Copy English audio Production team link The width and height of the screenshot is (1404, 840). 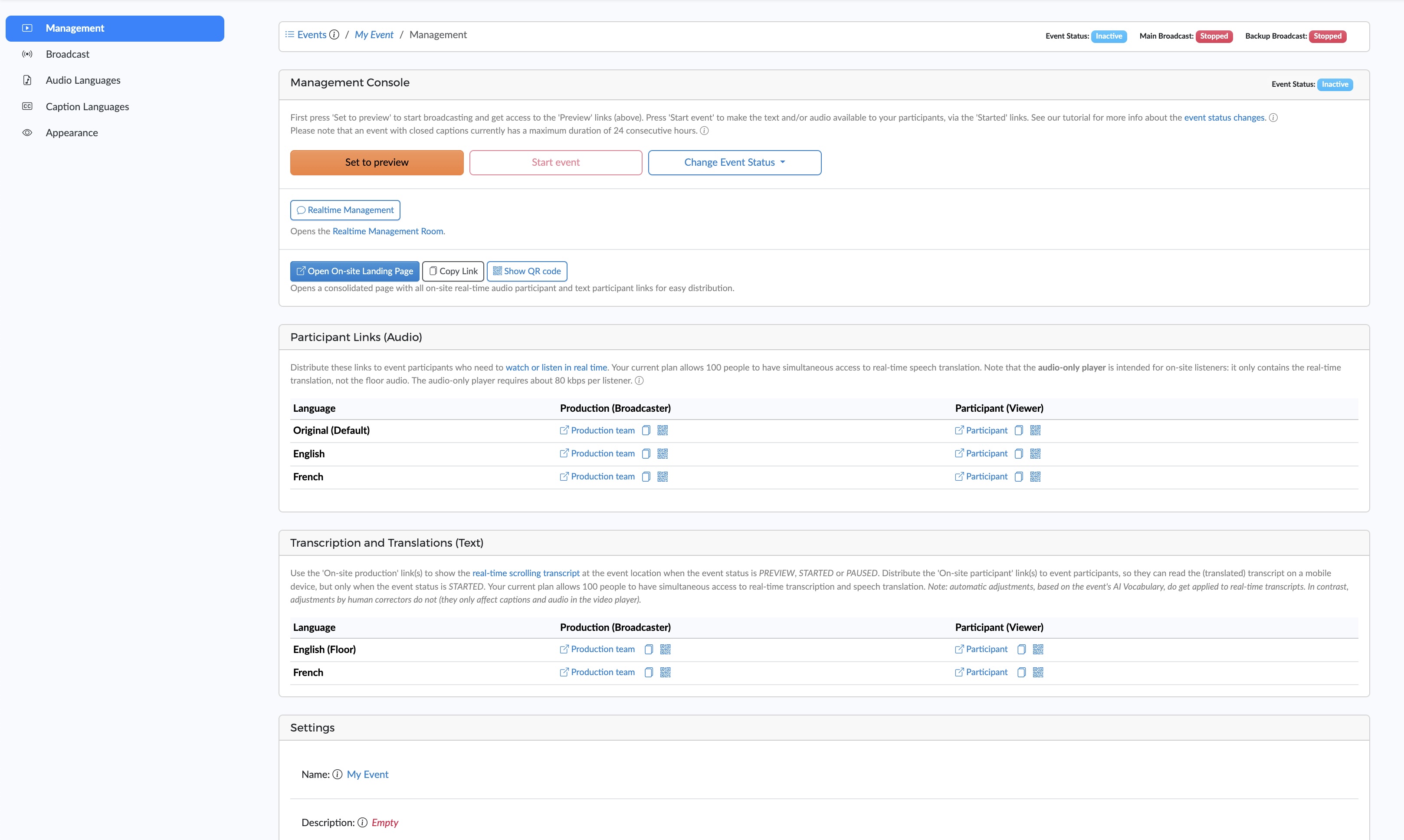(646, 454)
